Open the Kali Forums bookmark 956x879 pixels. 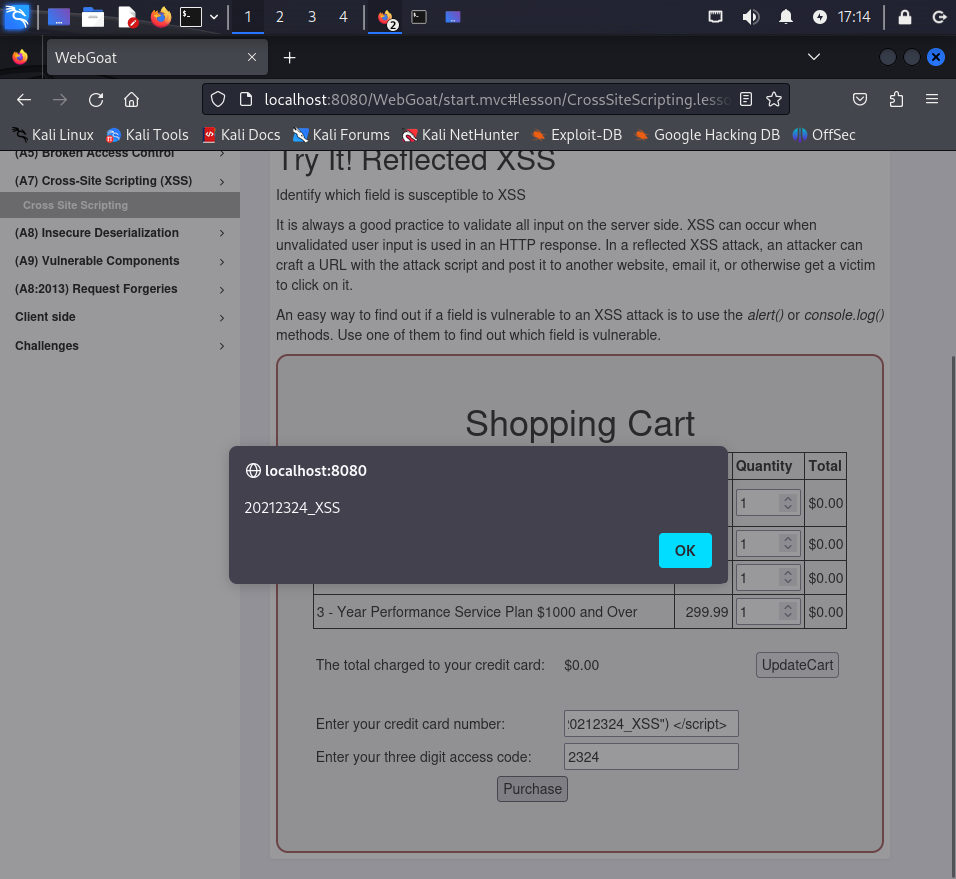click(x=341, y=135)
